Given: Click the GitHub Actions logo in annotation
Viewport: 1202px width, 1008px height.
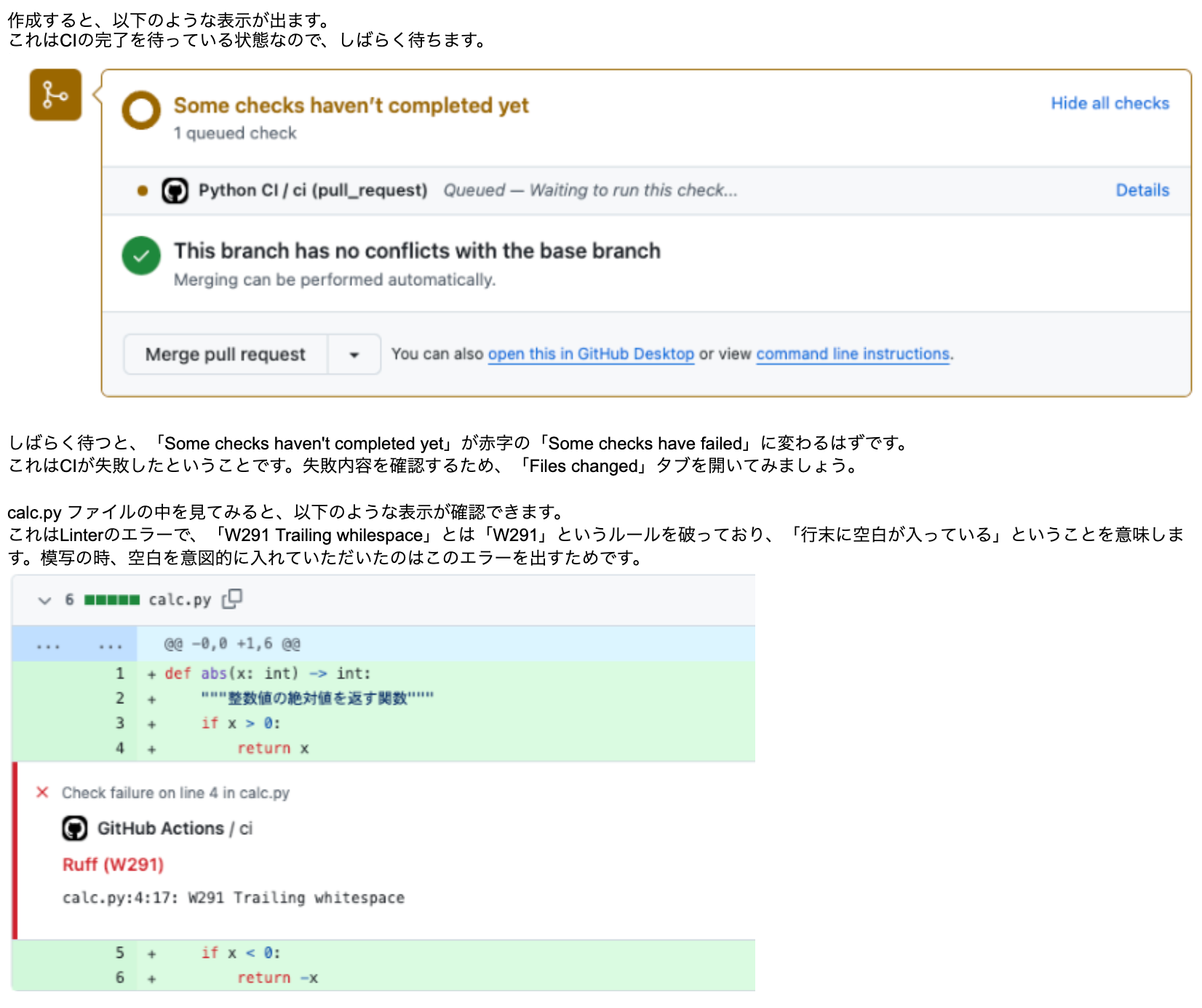Looking at the screenshot, I should tap(75, 828).
